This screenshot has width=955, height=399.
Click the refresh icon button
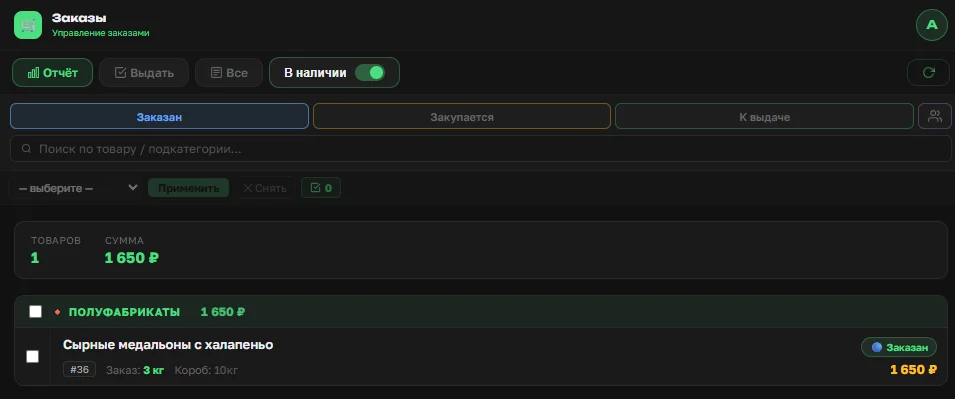pos(928,72)
